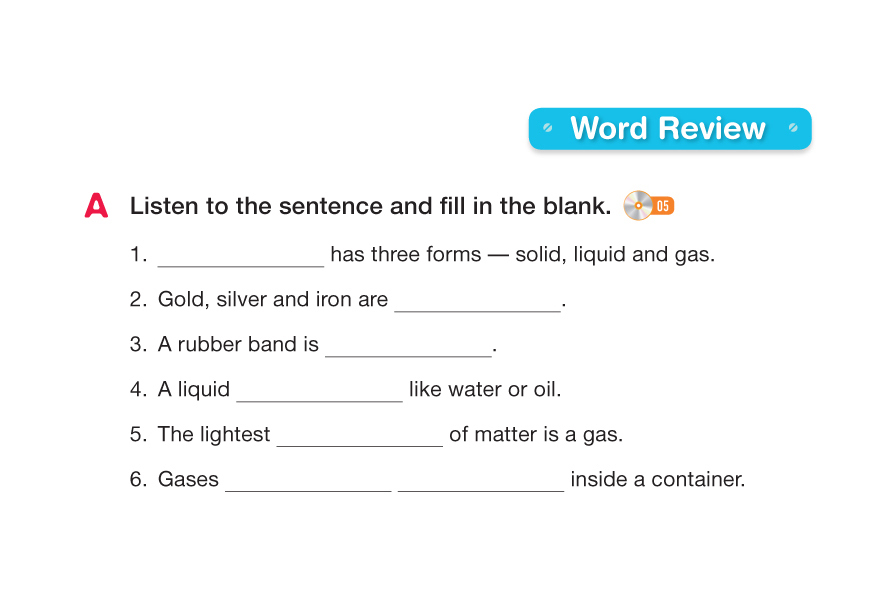Select the blank between 'A liquid' and 'like water'

click(319, 391)
